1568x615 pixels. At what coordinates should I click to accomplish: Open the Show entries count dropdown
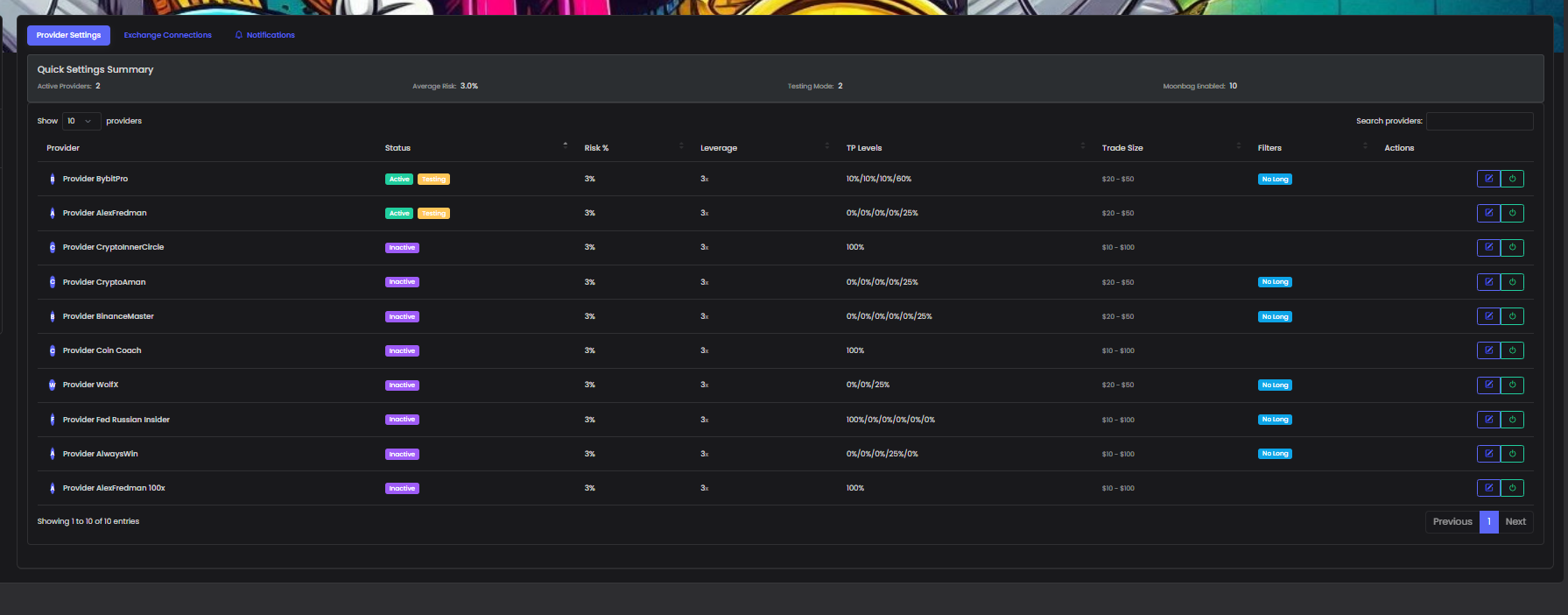point(81,121)
